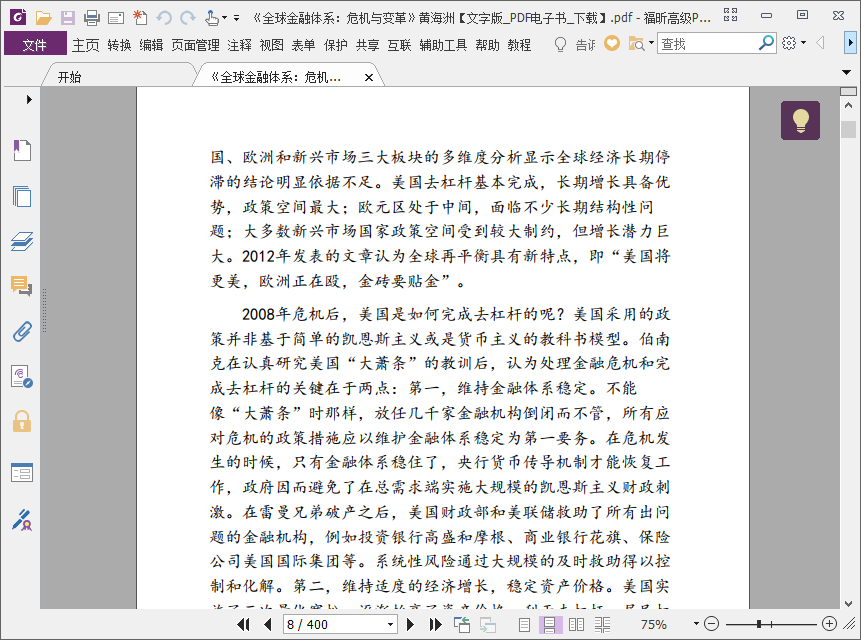Expand the quick access toolbar customize arrow

point(237,18)
